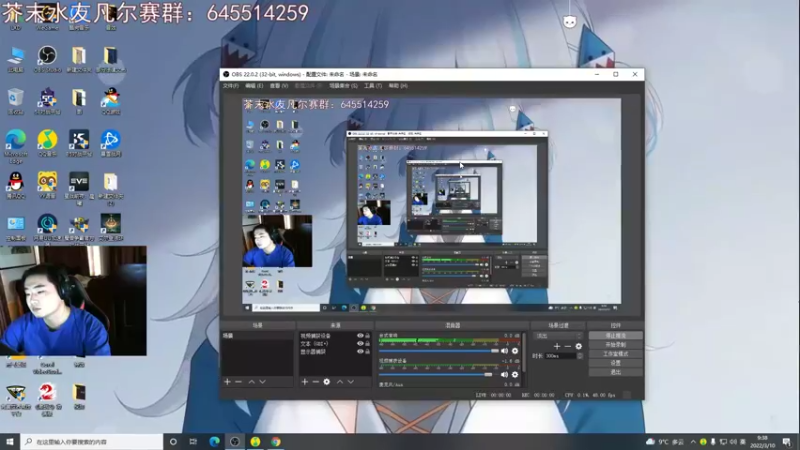Viewport: 800px width, 450px height.
Task: Open the Tencent QQ penguin desktop icon
Action: pos(16,185)
